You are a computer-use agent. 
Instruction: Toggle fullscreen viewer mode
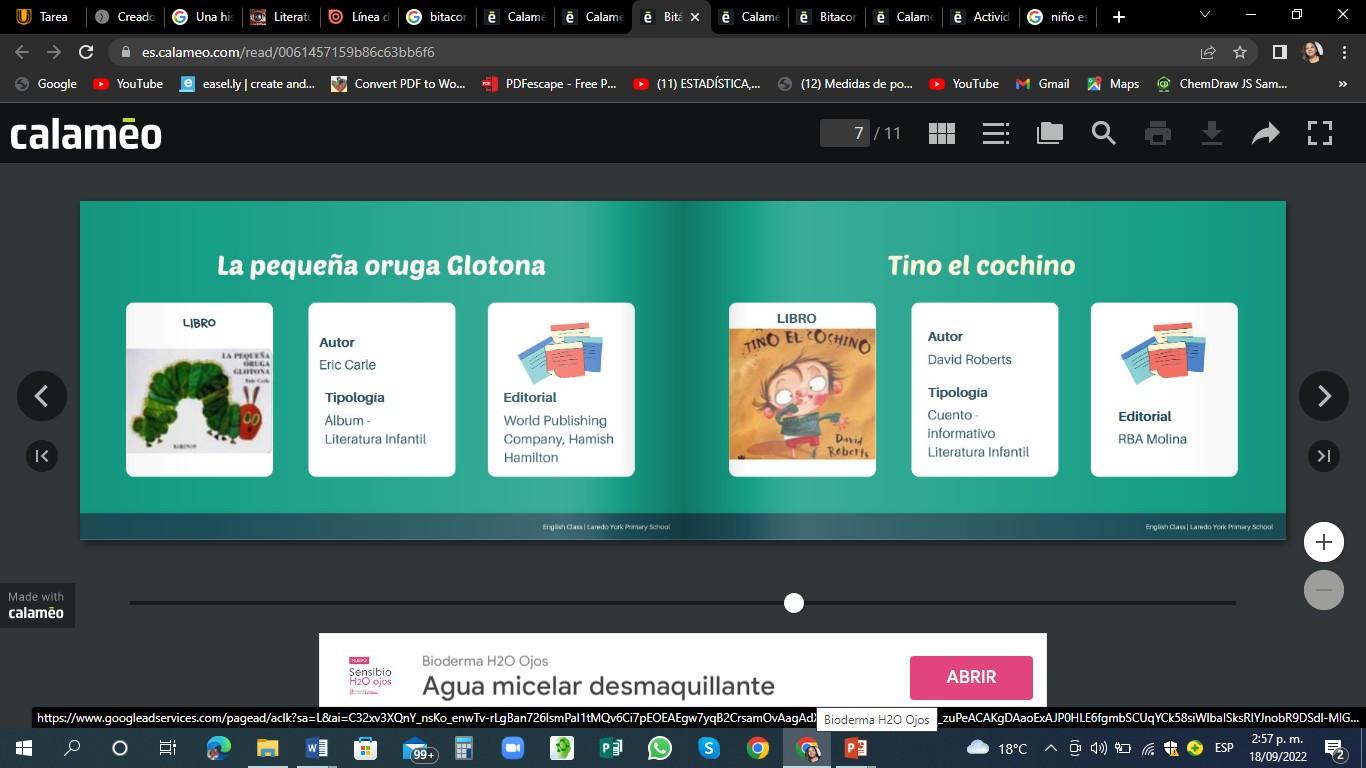(1320, 133)
